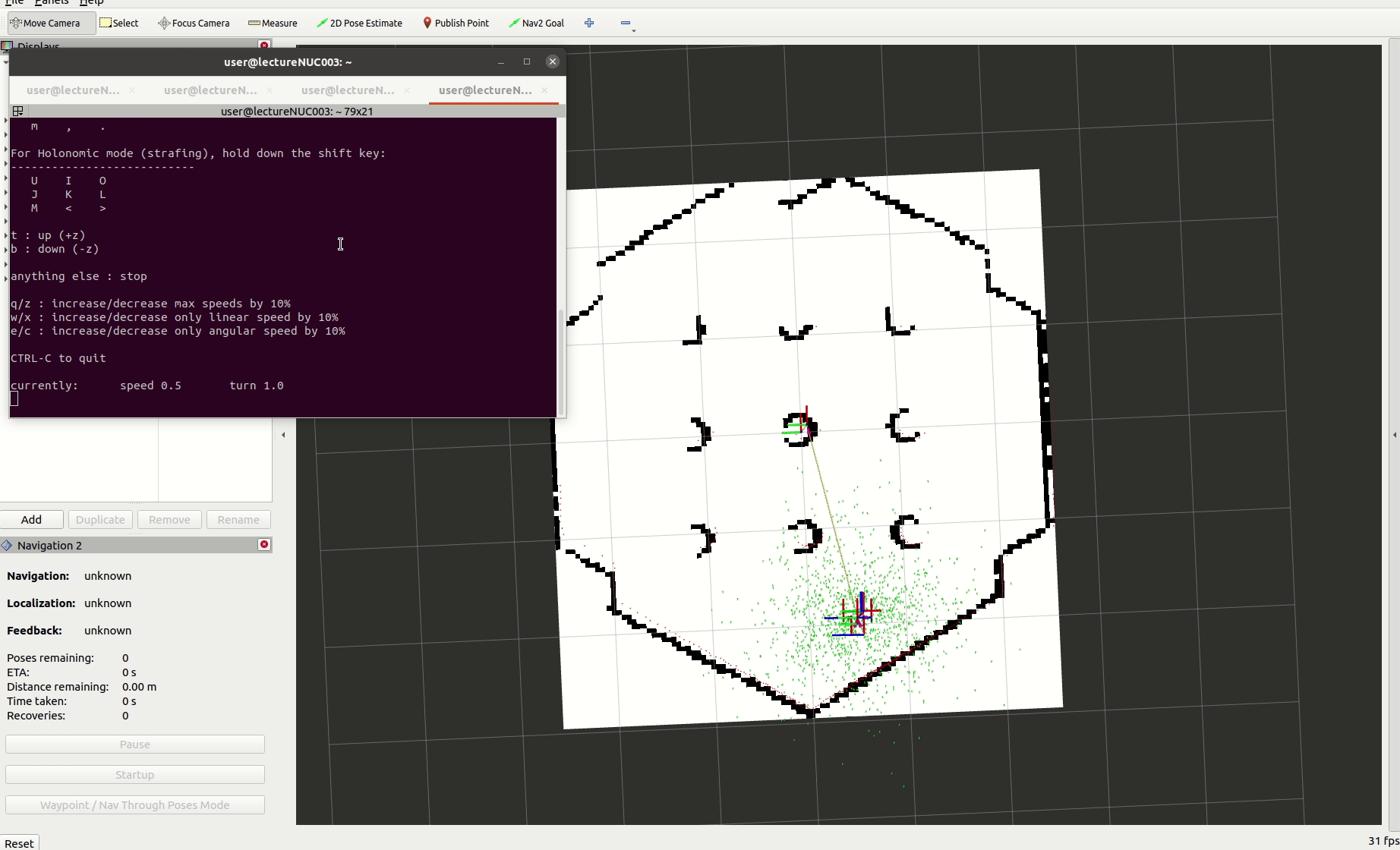The width and height of the screenshot is (1400, 850).
Task: Click the Navigation 2 panel icon
Action: click(7, 545)
